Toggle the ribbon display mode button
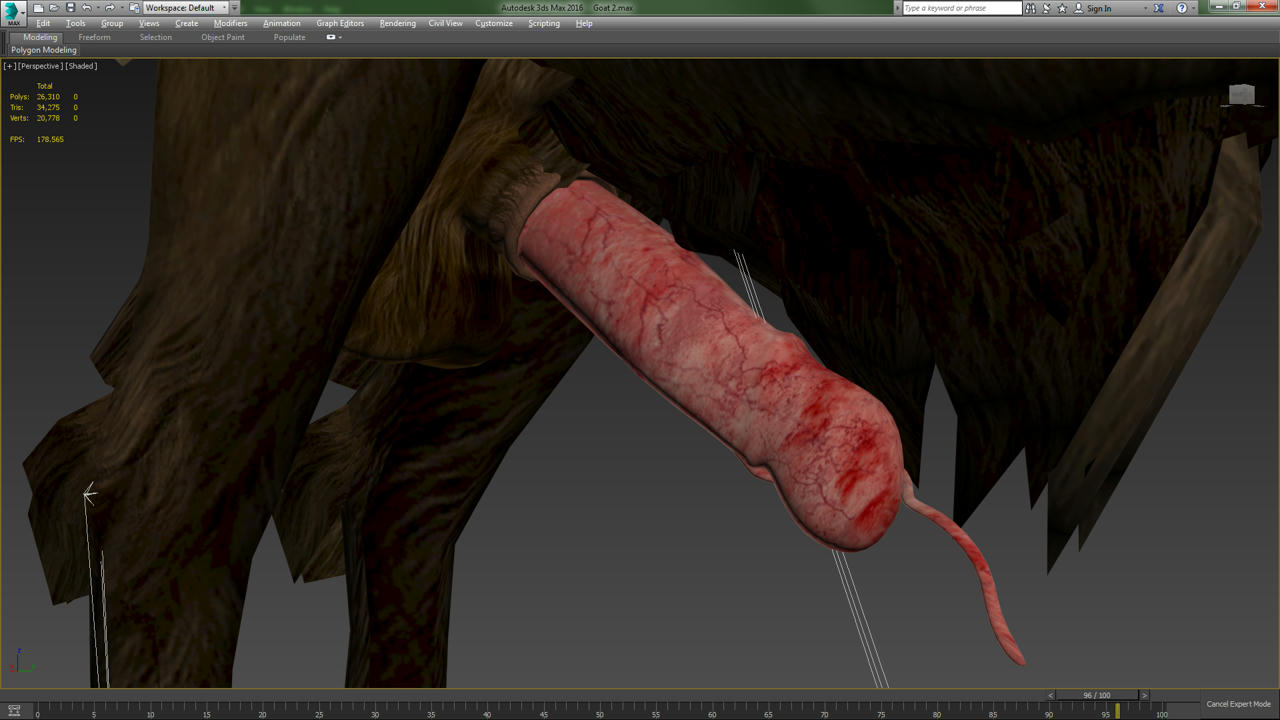The image size is (1280, 720). point(331,37)
